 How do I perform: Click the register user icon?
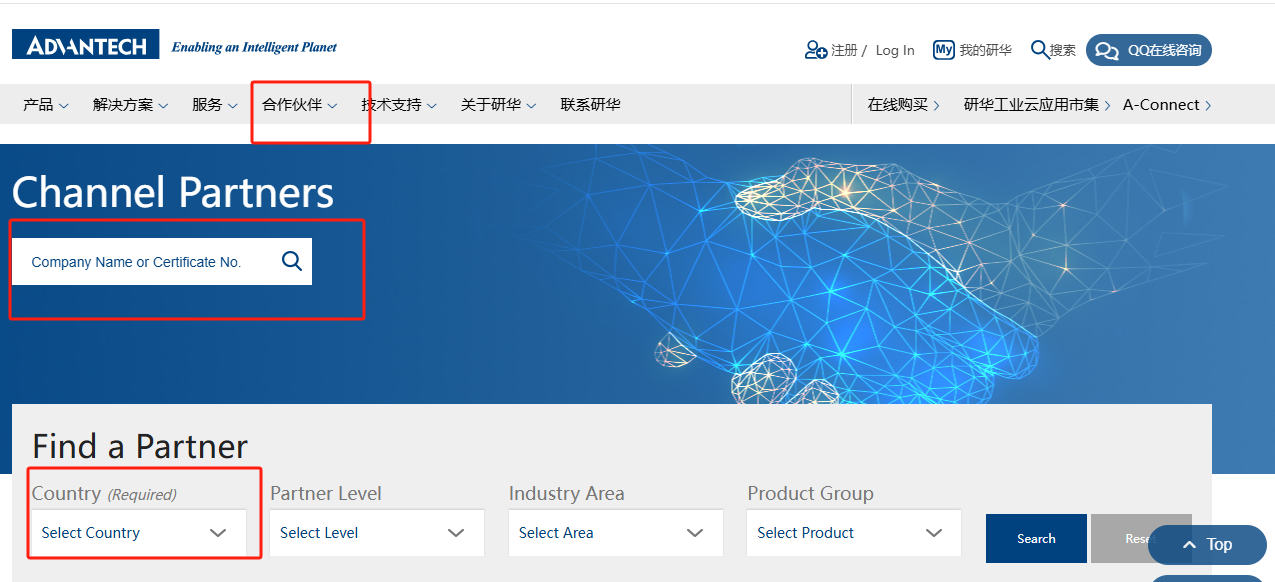point(815,50)
